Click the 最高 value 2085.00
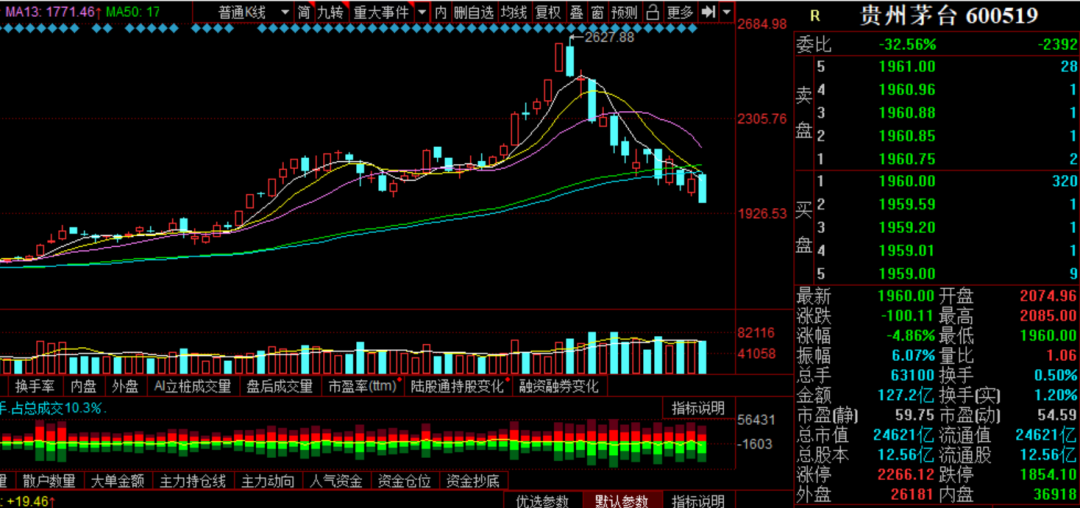This screenshot has width=1080, height=508. 1048,317
